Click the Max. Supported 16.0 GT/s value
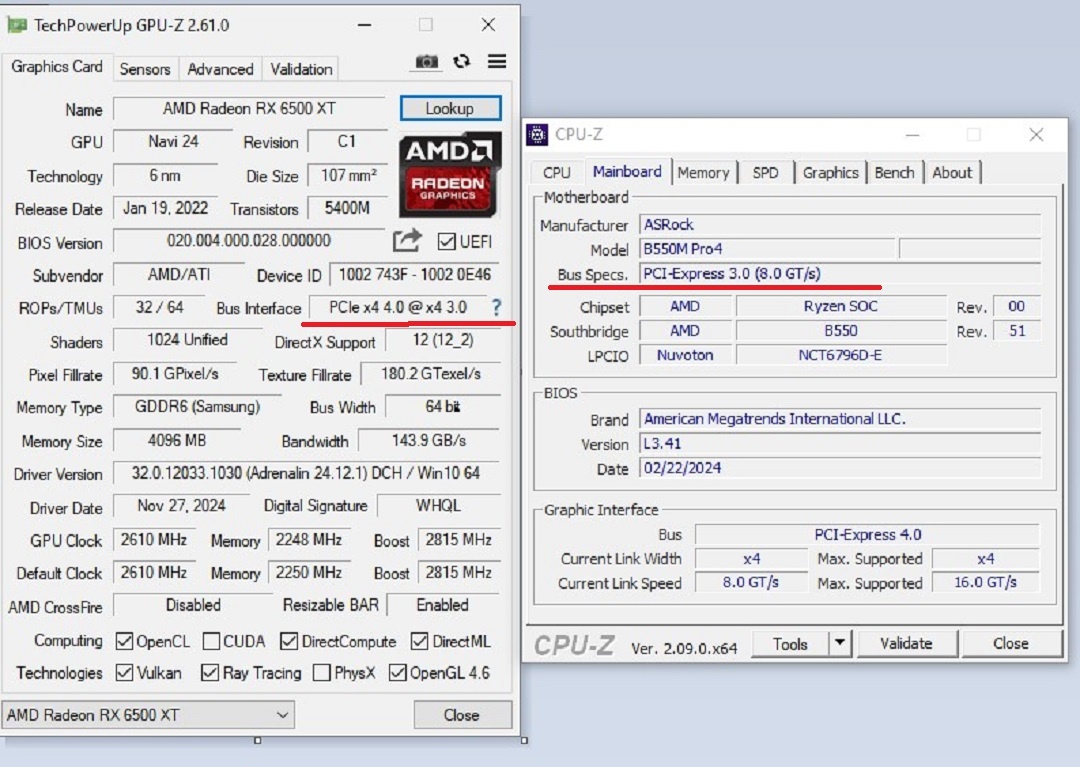 pyautogui.click(x=985, y=582)
